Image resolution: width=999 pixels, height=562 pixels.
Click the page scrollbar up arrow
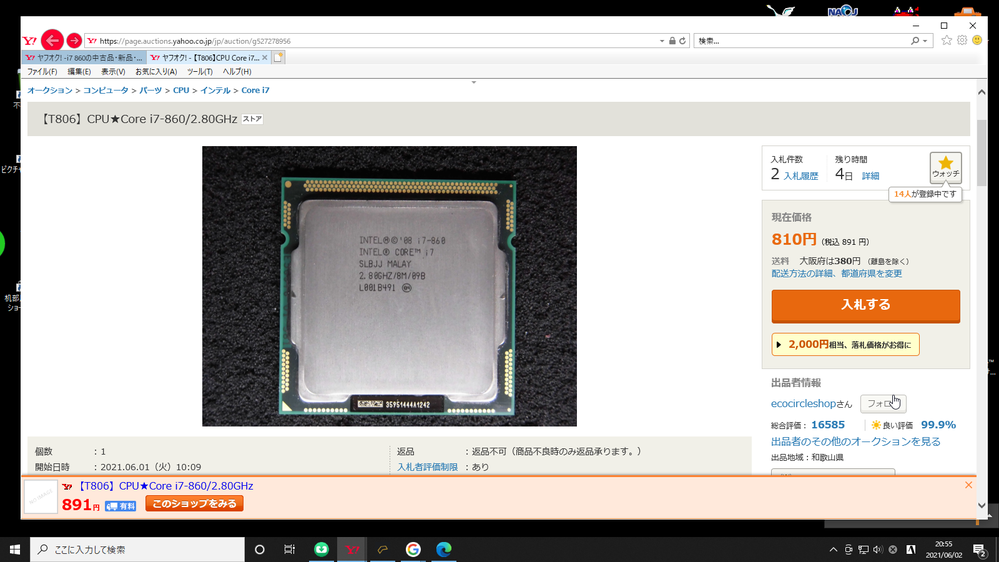pos(982,92)
